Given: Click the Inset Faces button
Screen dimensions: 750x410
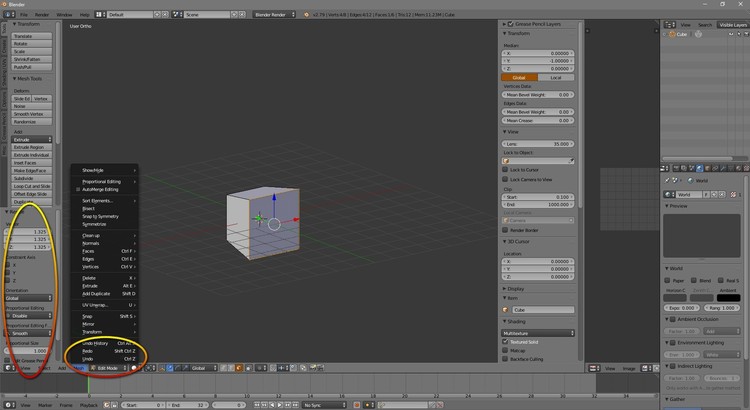Looking at the screenshot, I should pyautogui.click(x=32, y=163).
